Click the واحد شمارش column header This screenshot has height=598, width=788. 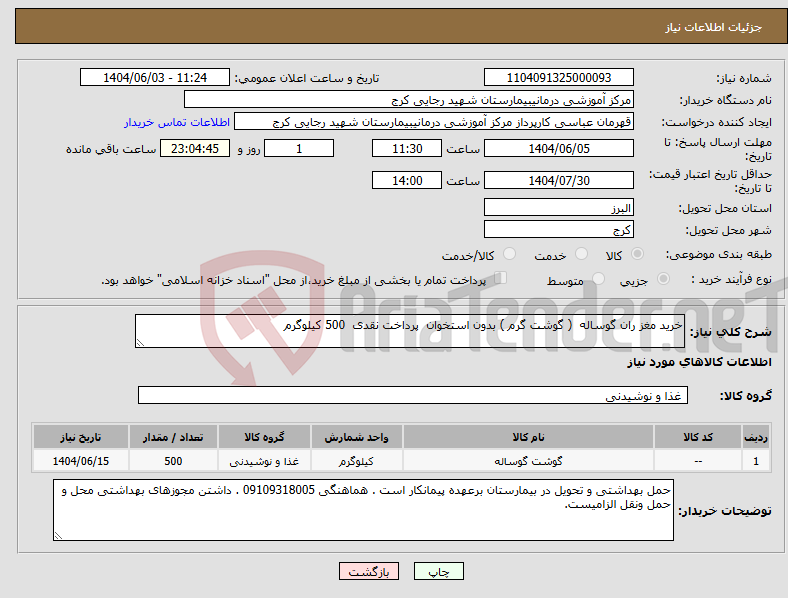[356, 437]
